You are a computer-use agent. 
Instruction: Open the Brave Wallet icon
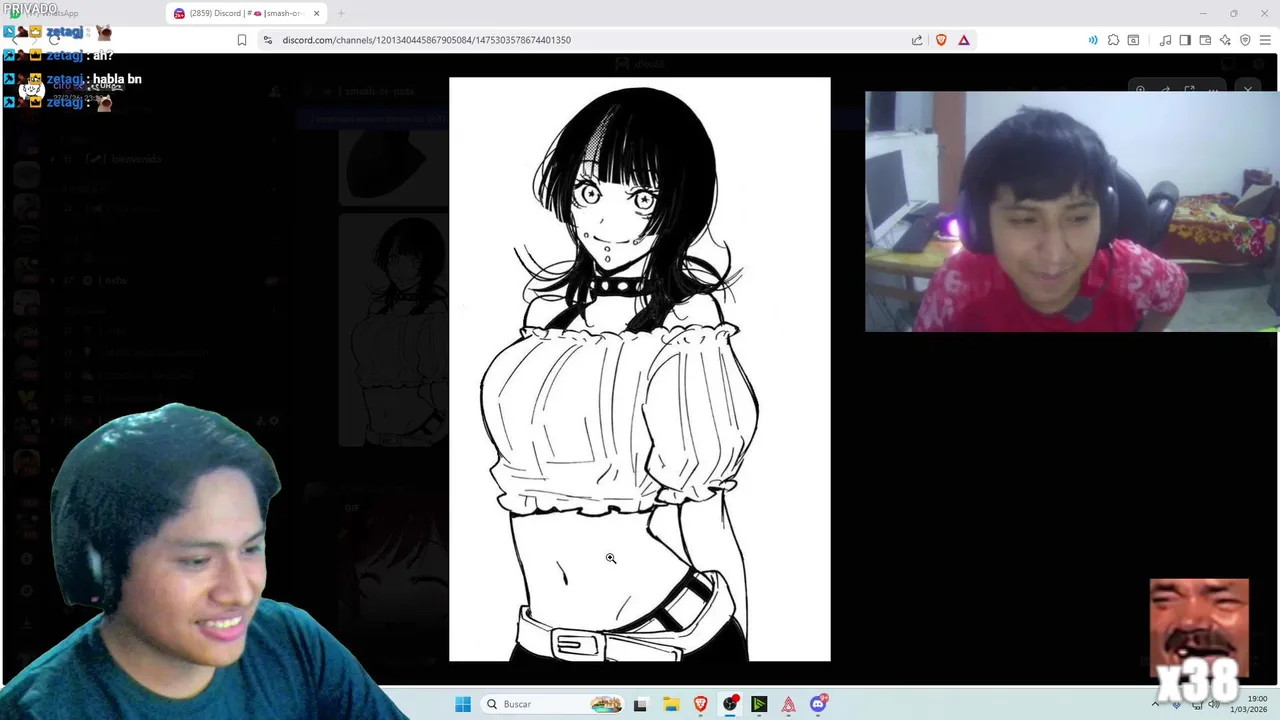(x=1205, y=40)
